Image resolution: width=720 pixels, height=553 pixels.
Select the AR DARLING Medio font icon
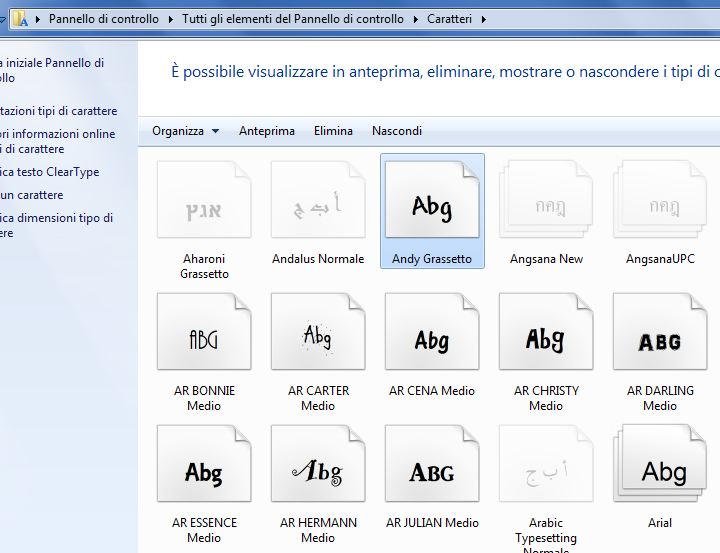tap(660, 331)
